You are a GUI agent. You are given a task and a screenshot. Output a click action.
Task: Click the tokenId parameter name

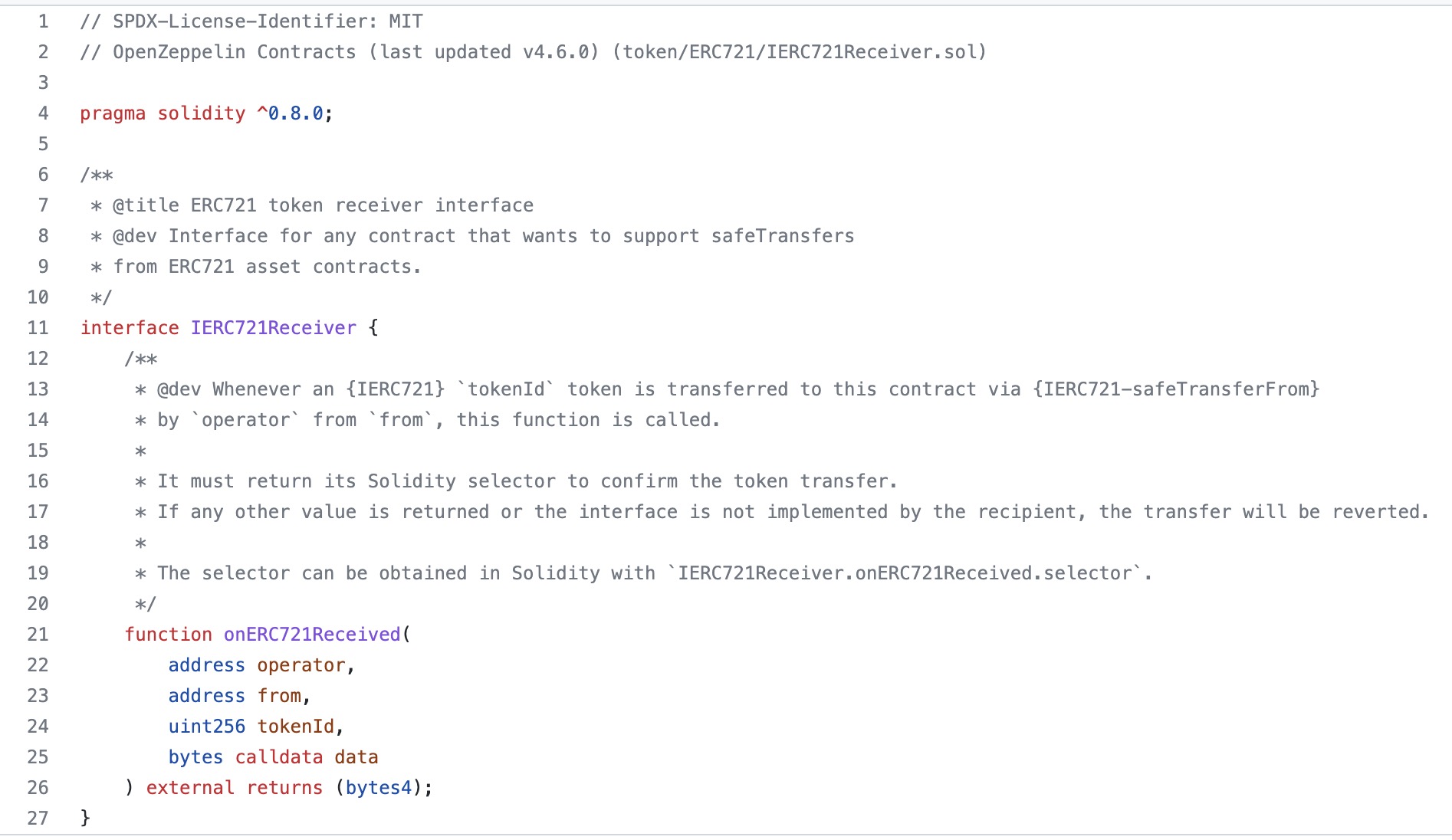tap(296, 727)
